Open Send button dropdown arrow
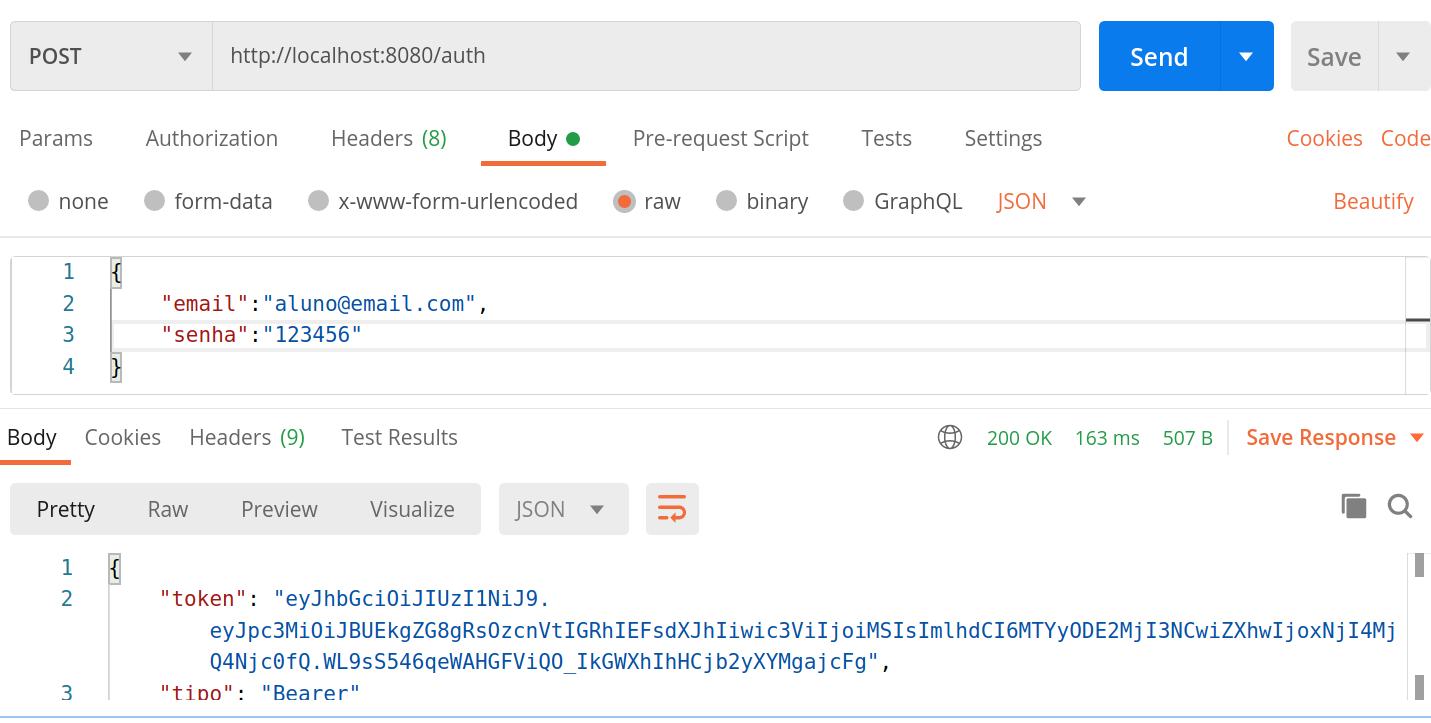The height and width of the screenshot is (723, 1431). pos(1246,56)
